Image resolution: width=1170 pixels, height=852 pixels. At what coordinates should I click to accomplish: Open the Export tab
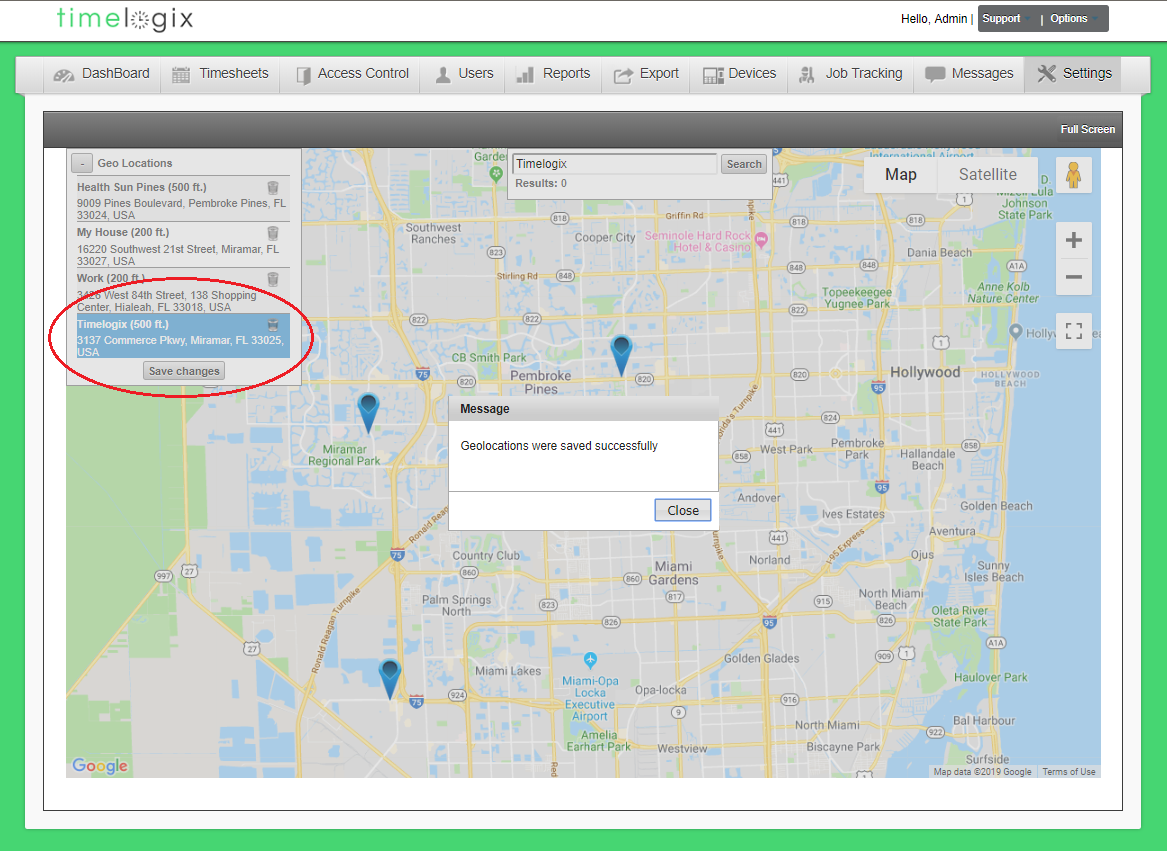(646, 74)
